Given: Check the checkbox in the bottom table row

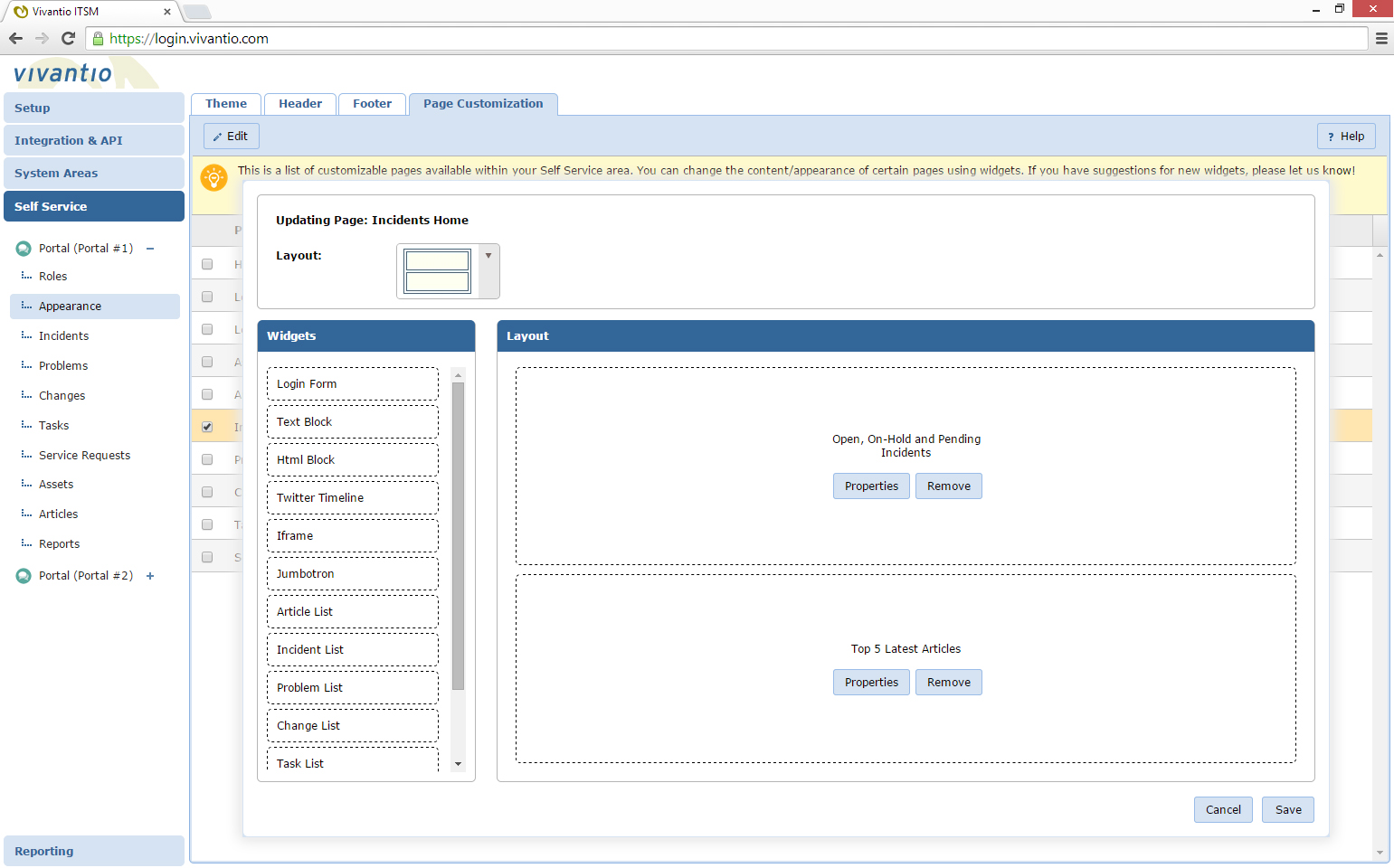Looking at the screenshot, I should 207,556.
